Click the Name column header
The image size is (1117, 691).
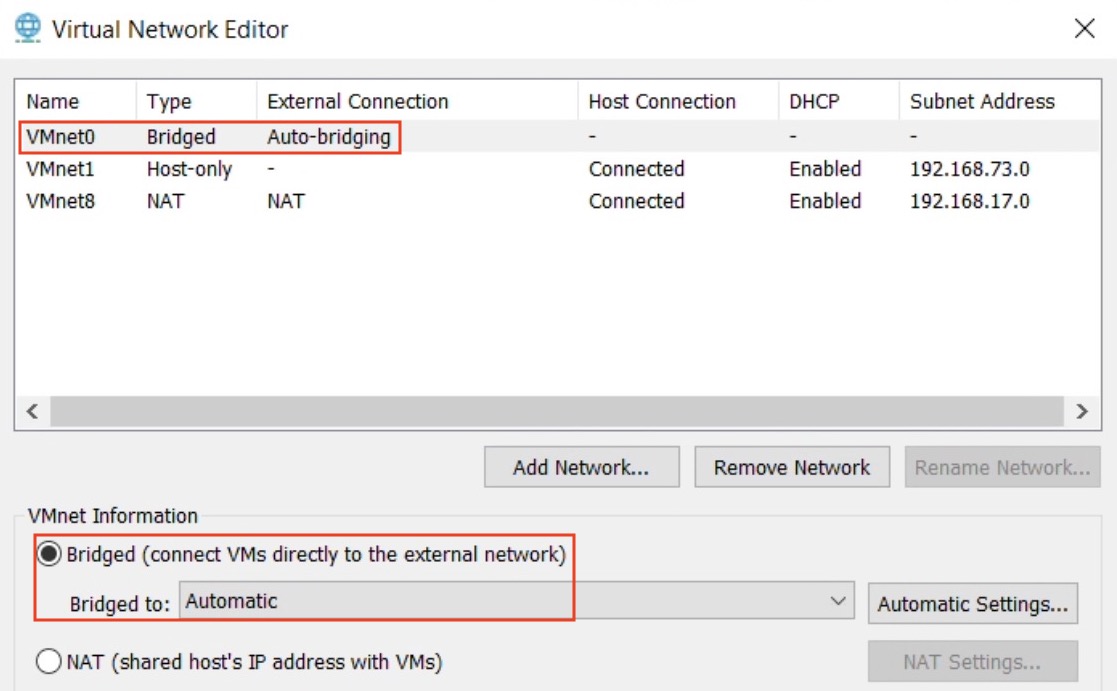click(53, 102)
